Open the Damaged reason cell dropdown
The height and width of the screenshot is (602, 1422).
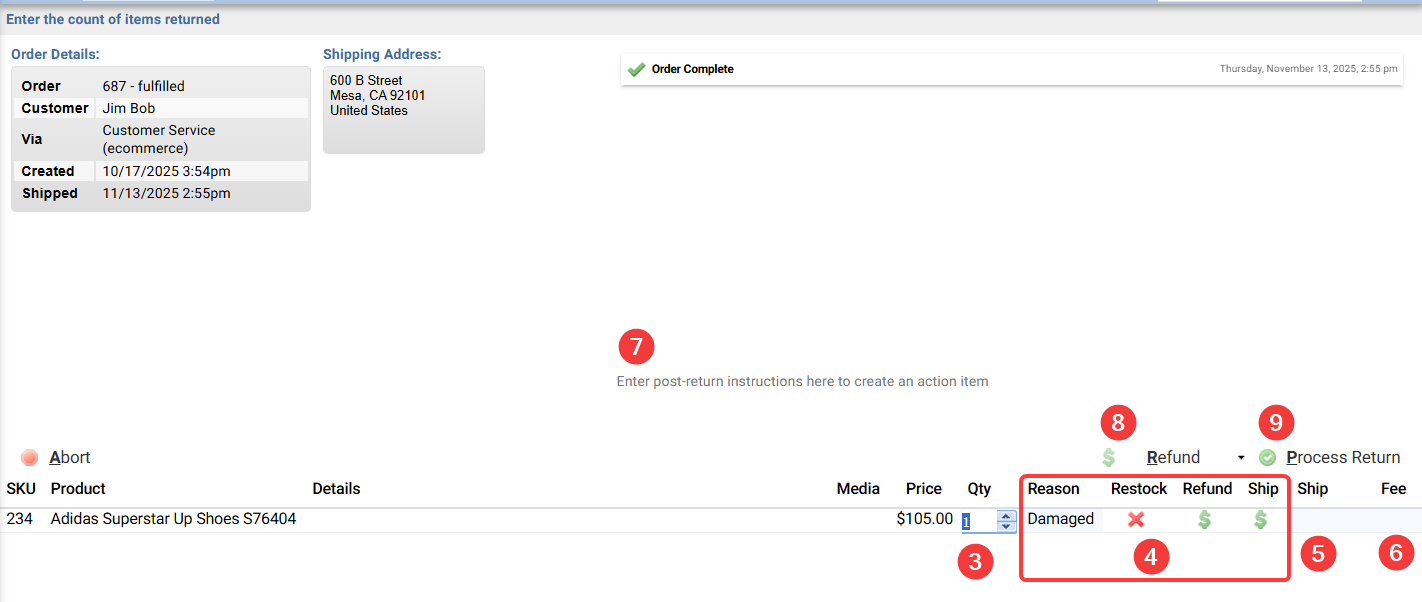click(1060, 519)
